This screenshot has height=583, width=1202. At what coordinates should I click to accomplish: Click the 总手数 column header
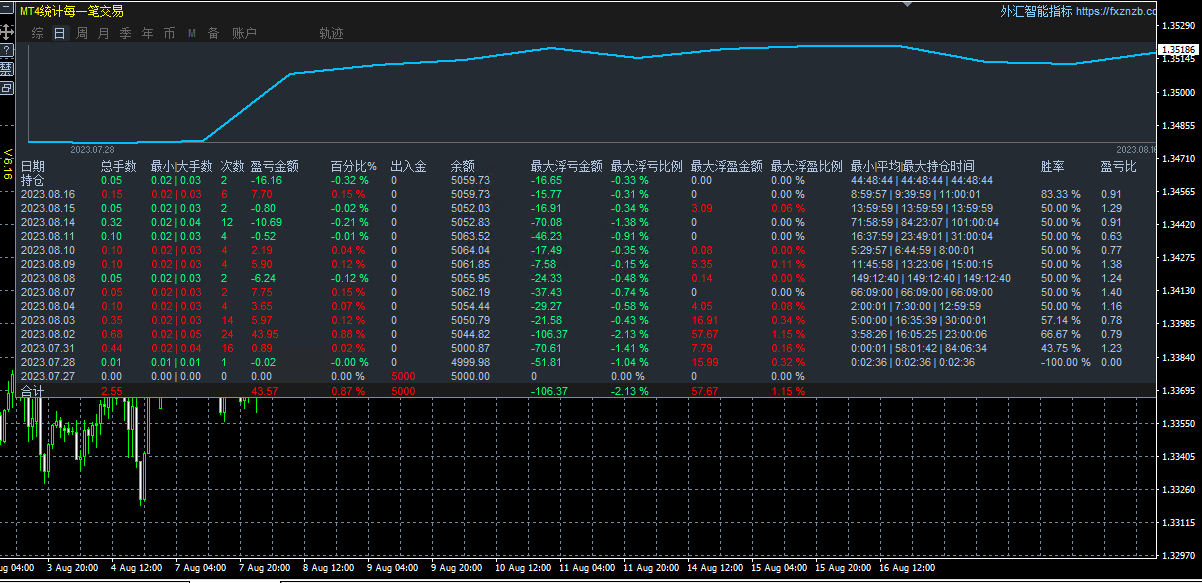(119, 166)
